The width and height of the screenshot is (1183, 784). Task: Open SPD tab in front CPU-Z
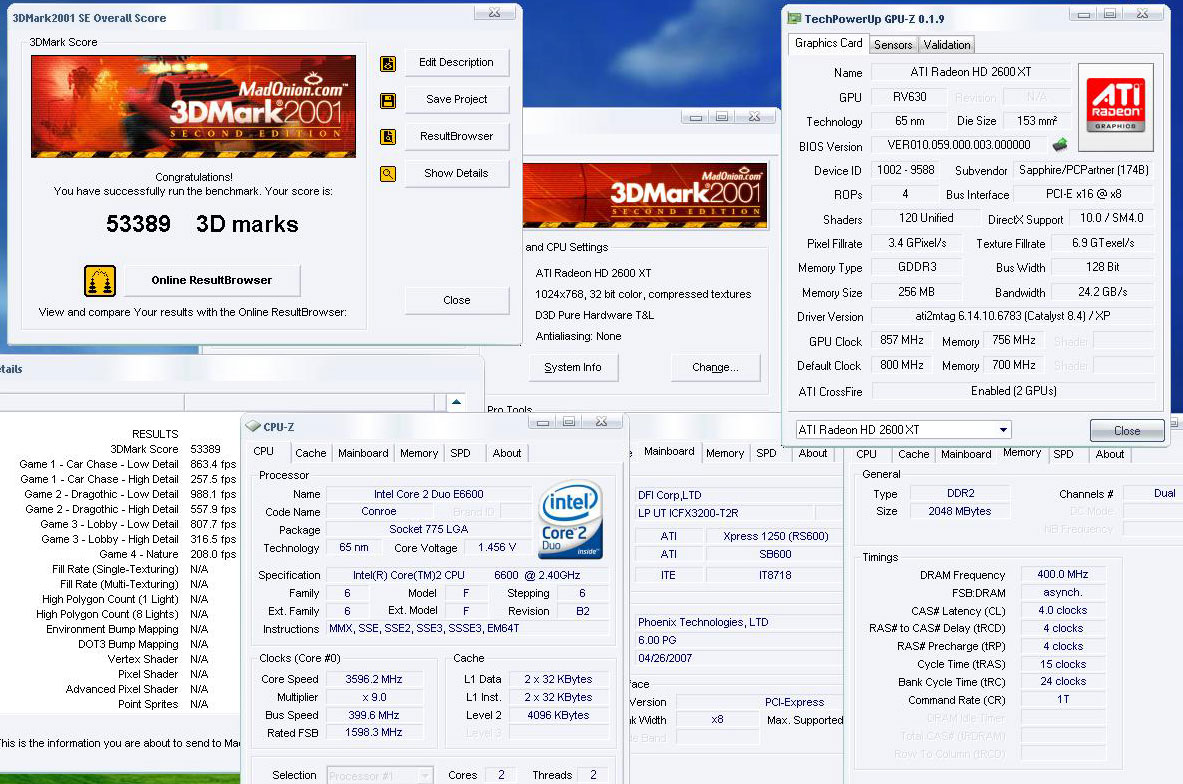coord(460,453)
